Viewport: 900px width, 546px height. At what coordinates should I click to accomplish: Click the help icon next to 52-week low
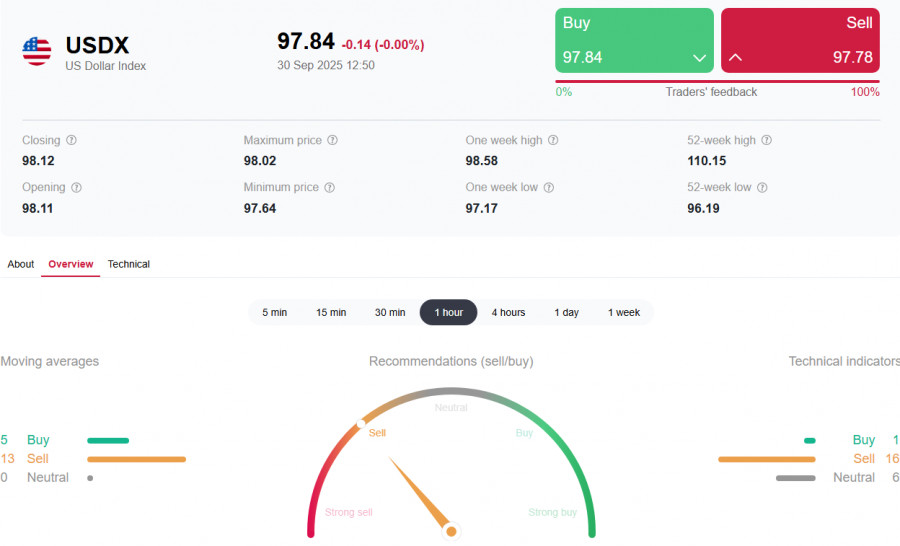click(762, 188)
